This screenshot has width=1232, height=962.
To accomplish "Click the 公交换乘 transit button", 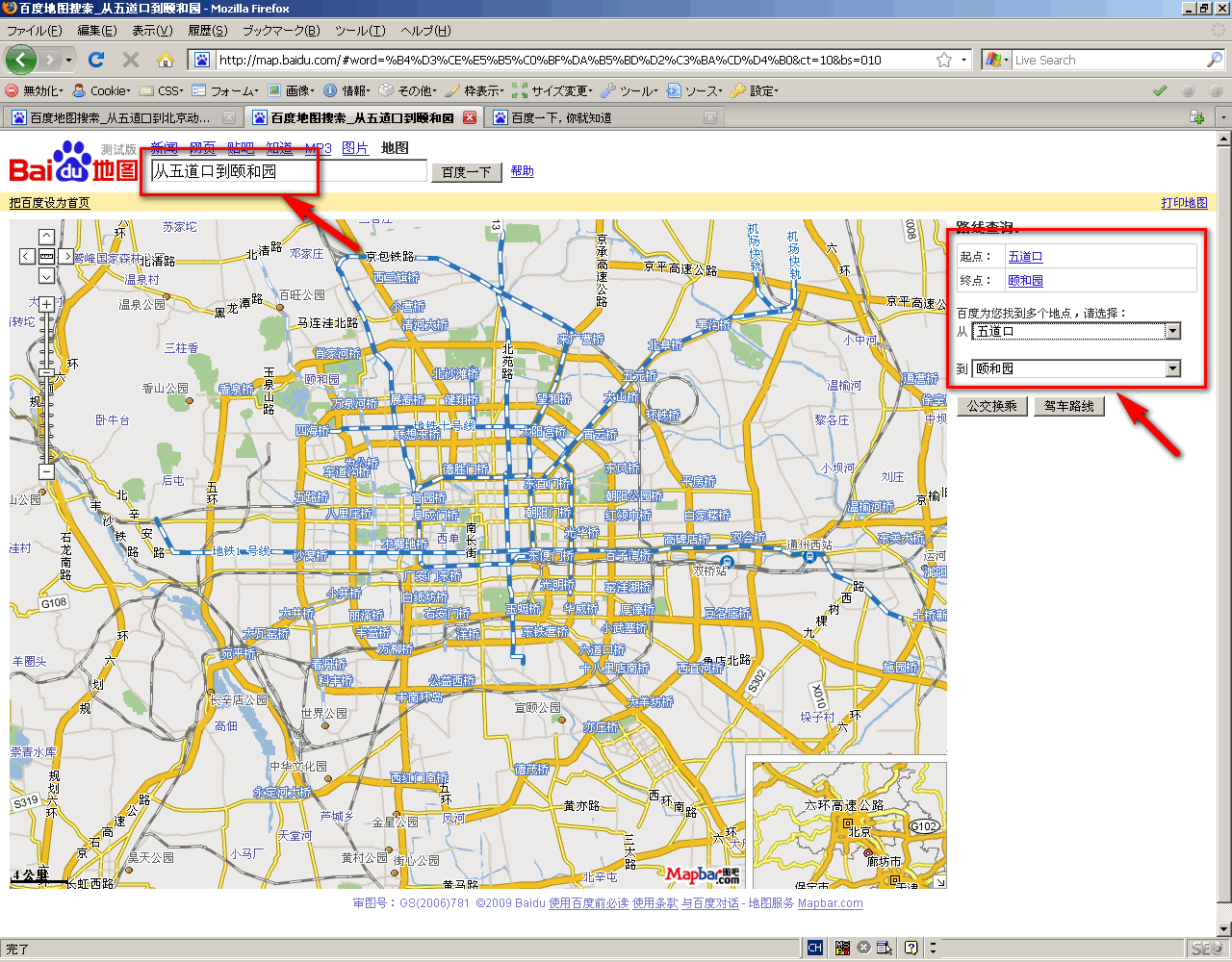I will tap(992, 406).
